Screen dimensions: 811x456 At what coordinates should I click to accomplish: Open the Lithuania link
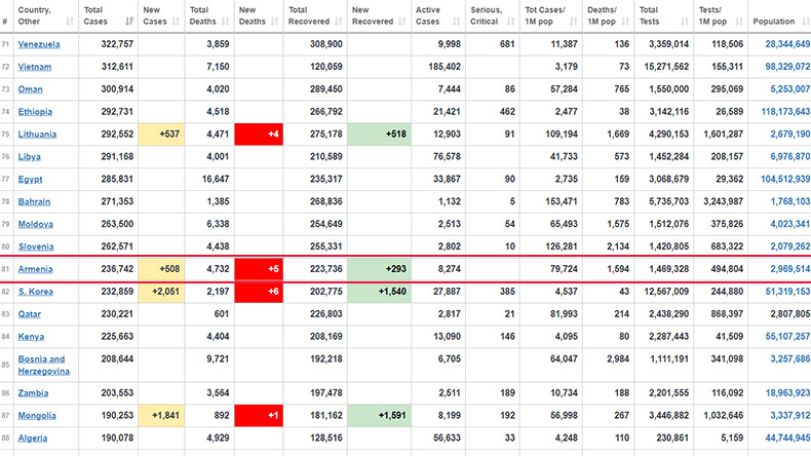[x=37, y=134]
